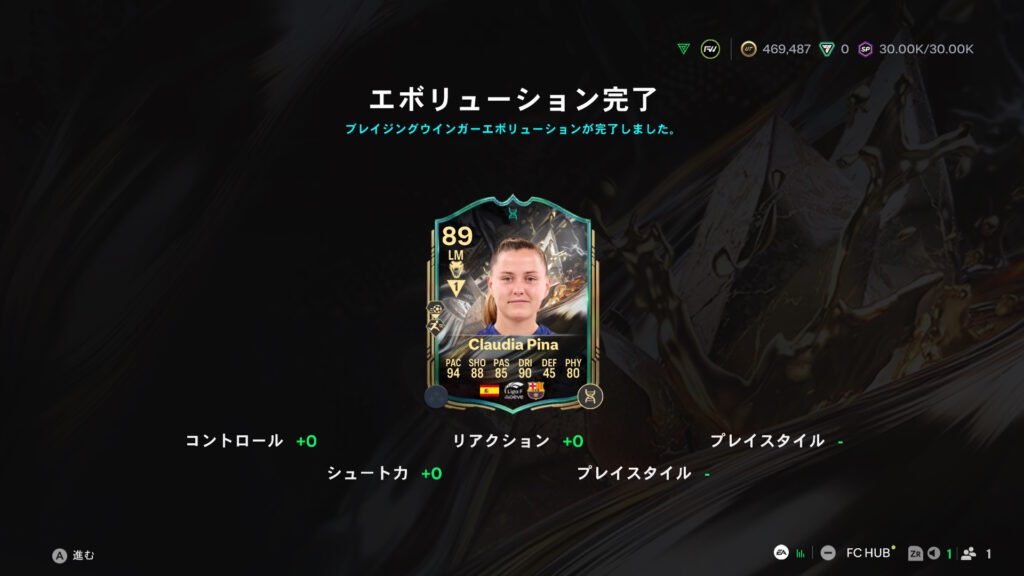Click the evolution DNA badge on card corner
Screen dimensions: 1024x576
(590, 396)
